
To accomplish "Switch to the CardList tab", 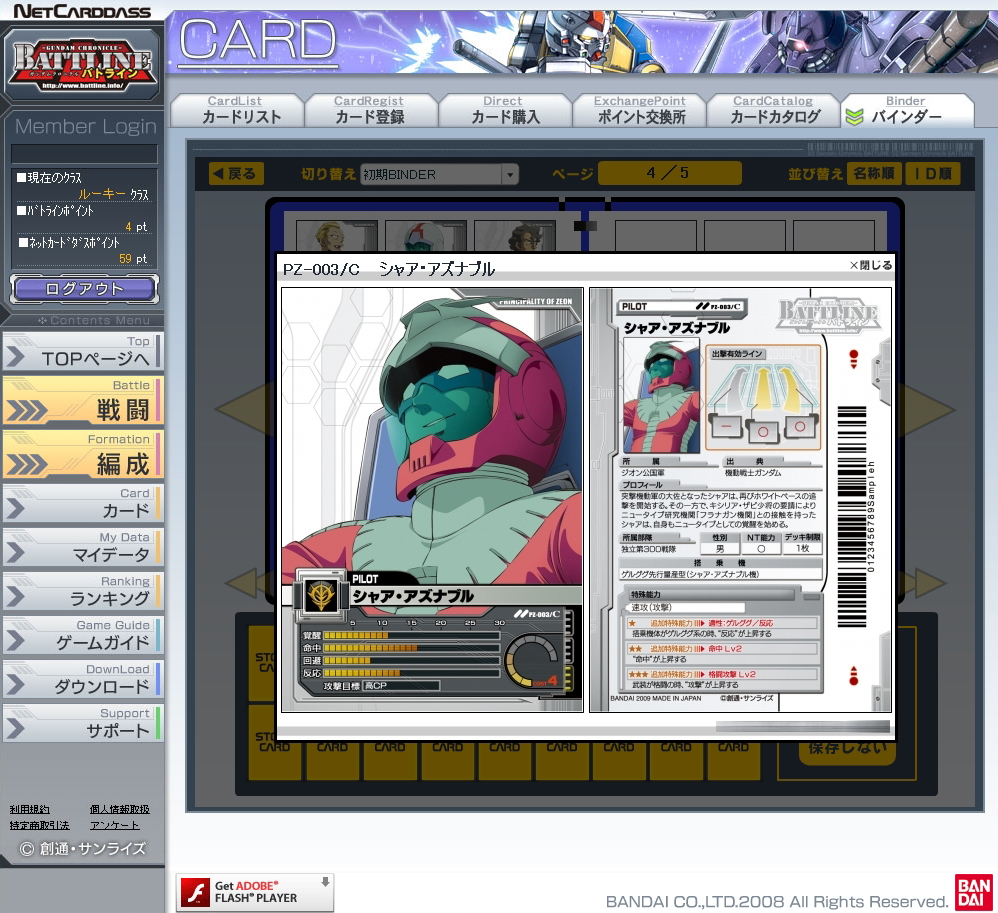I will [236, 110].
